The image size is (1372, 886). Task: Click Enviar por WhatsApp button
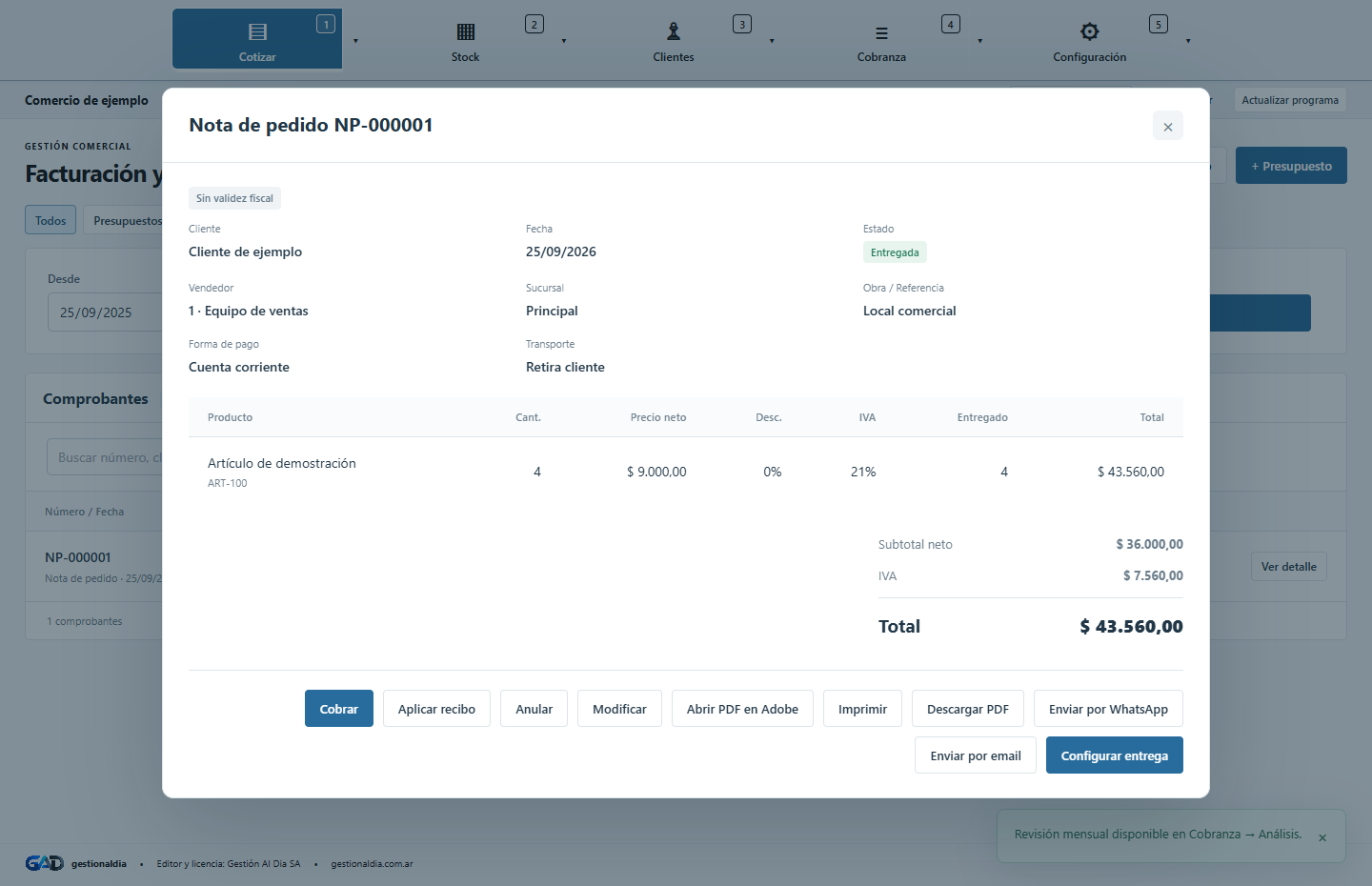click(1108, 709)
